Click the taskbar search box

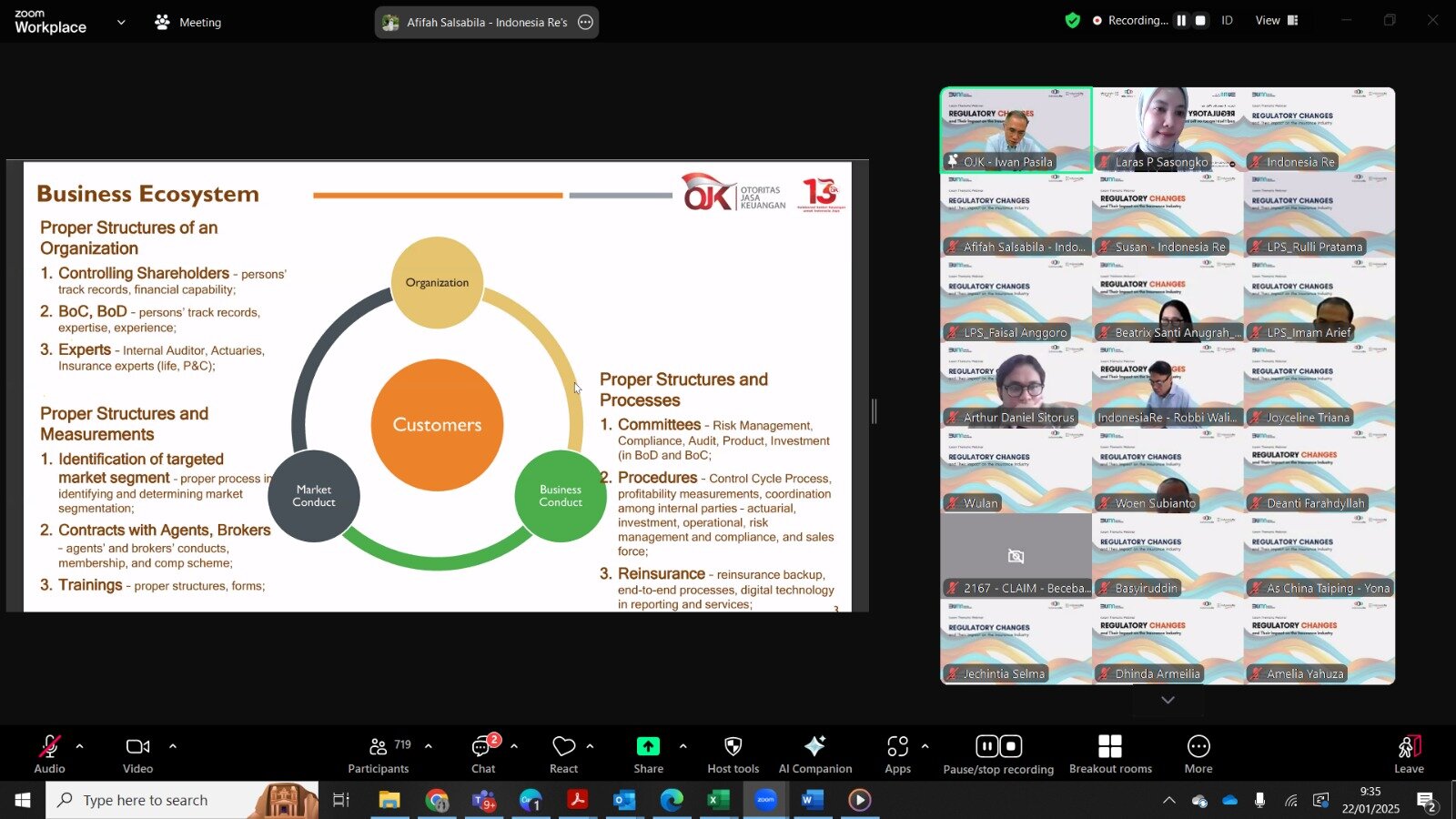point(182,800)
